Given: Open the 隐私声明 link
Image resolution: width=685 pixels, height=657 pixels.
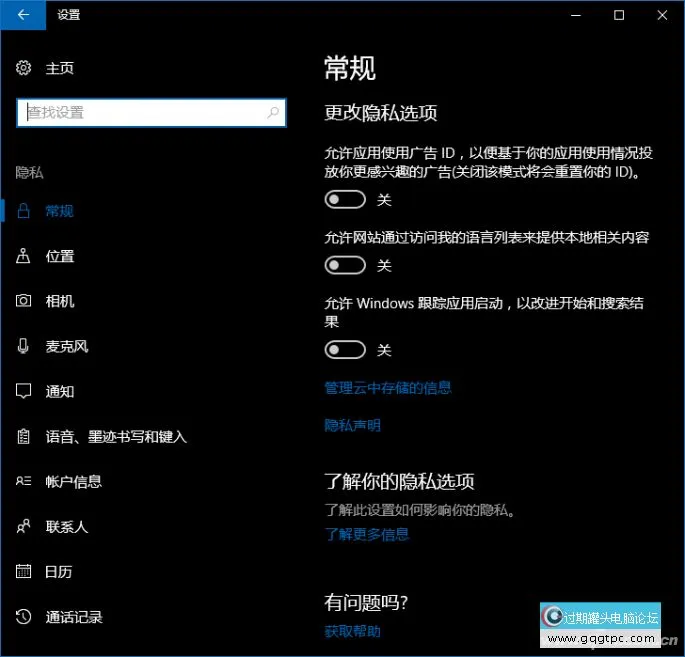Looking at the screenshot, I should pos(353,425).
